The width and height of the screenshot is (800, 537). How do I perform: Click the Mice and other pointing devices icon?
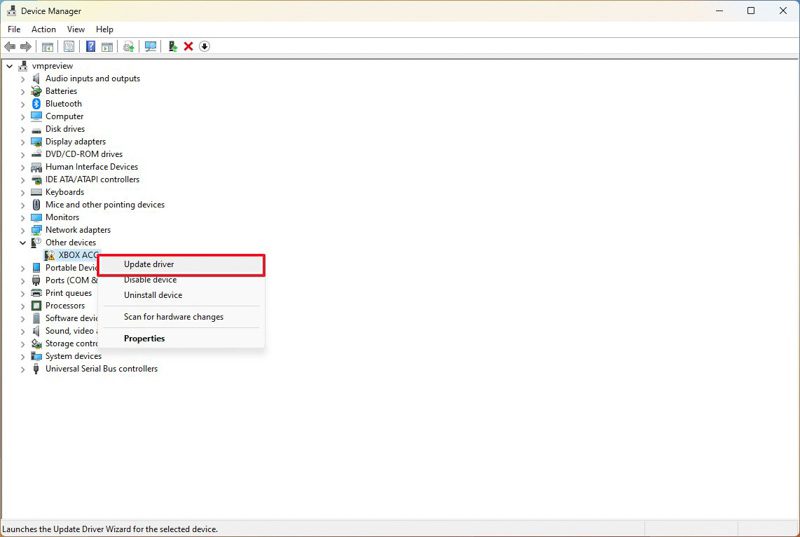pos(36,204)
